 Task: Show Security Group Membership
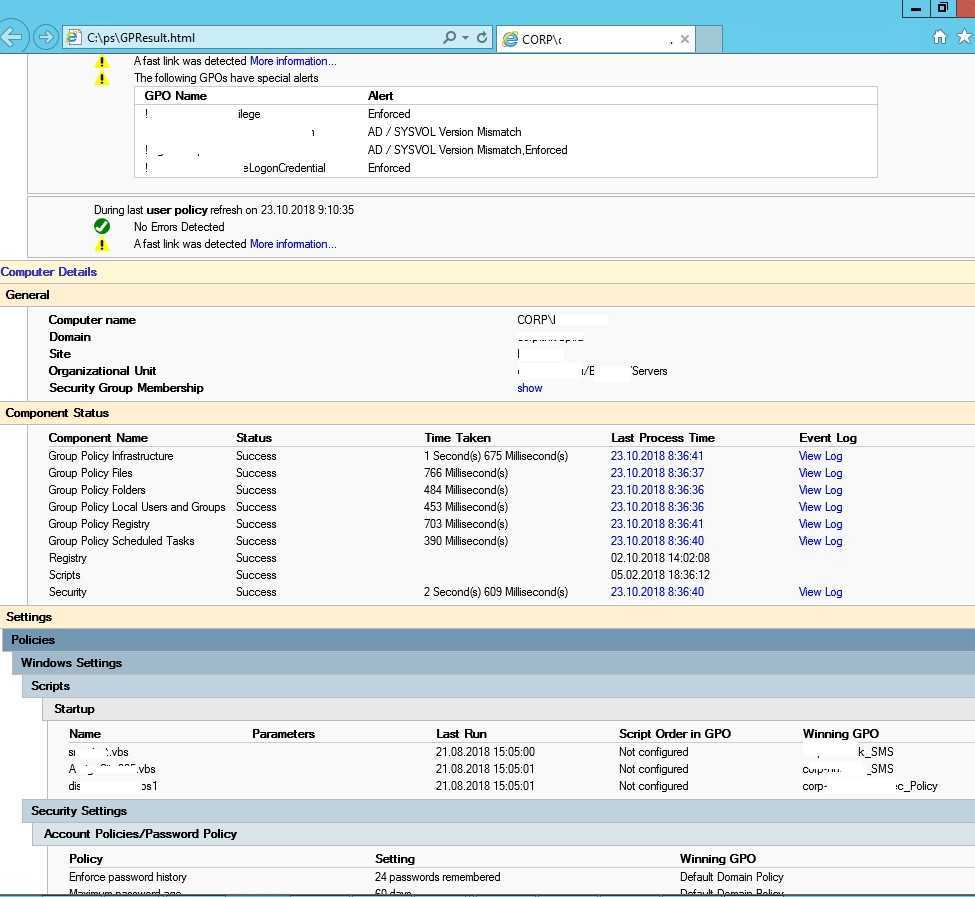pos(529,388)
